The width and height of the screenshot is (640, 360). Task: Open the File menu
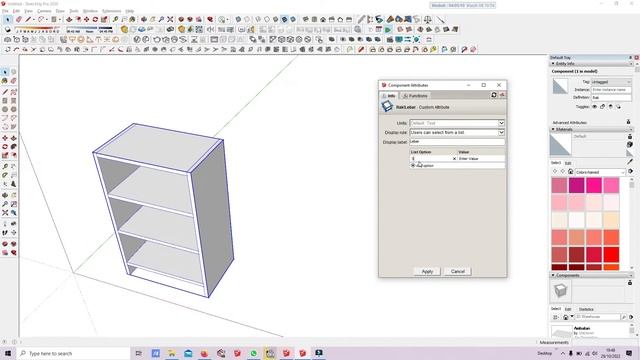(x=5, y=11)
